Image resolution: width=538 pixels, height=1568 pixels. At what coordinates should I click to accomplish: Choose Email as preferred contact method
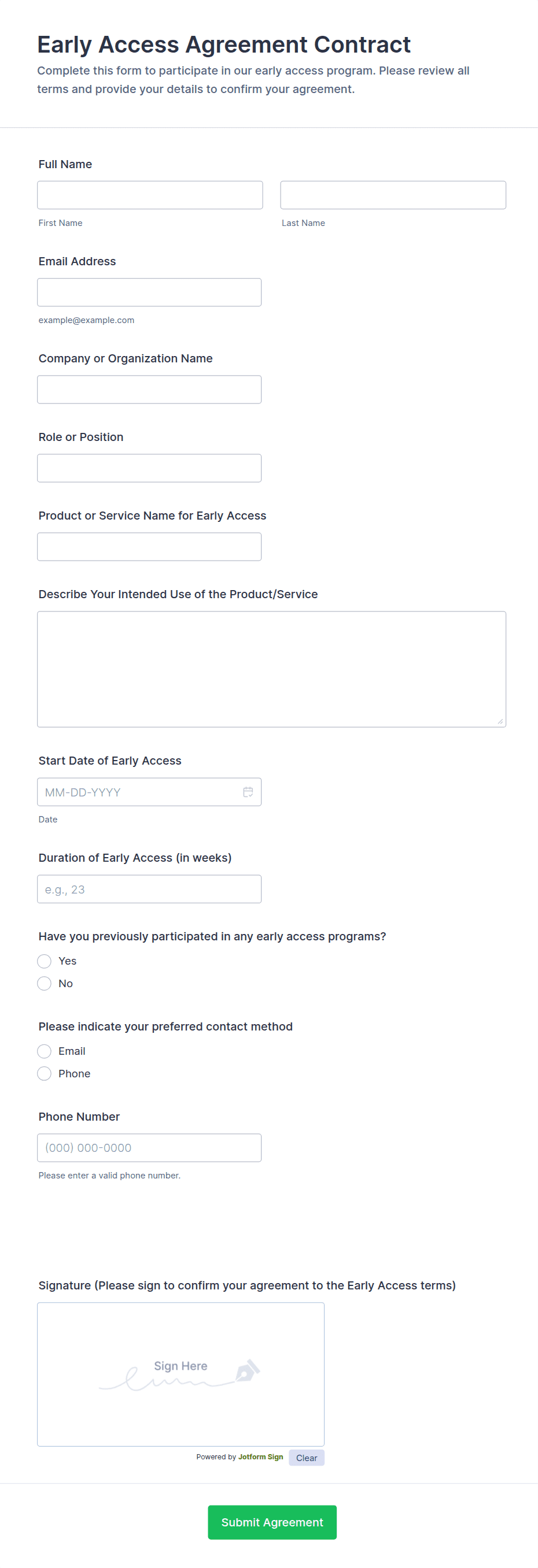coord(45,1051)
